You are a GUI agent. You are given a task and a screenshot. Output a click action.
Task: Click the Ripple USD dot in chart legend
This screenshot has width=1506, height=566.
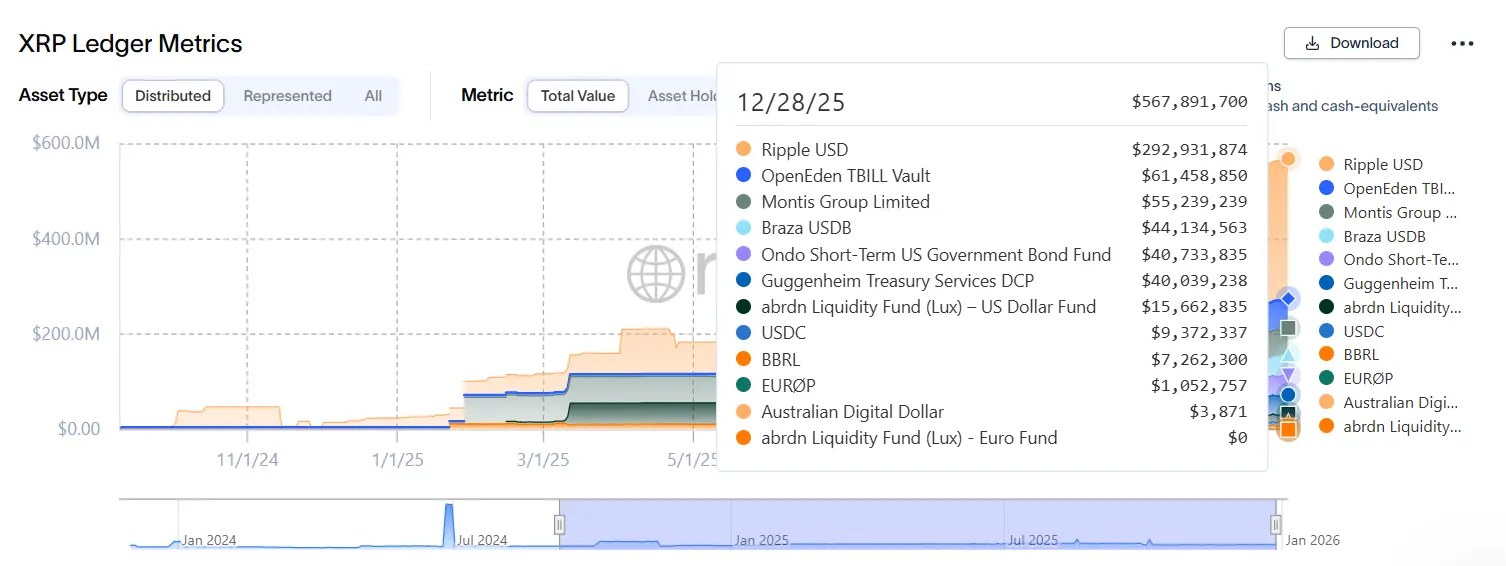(1327, 164)
